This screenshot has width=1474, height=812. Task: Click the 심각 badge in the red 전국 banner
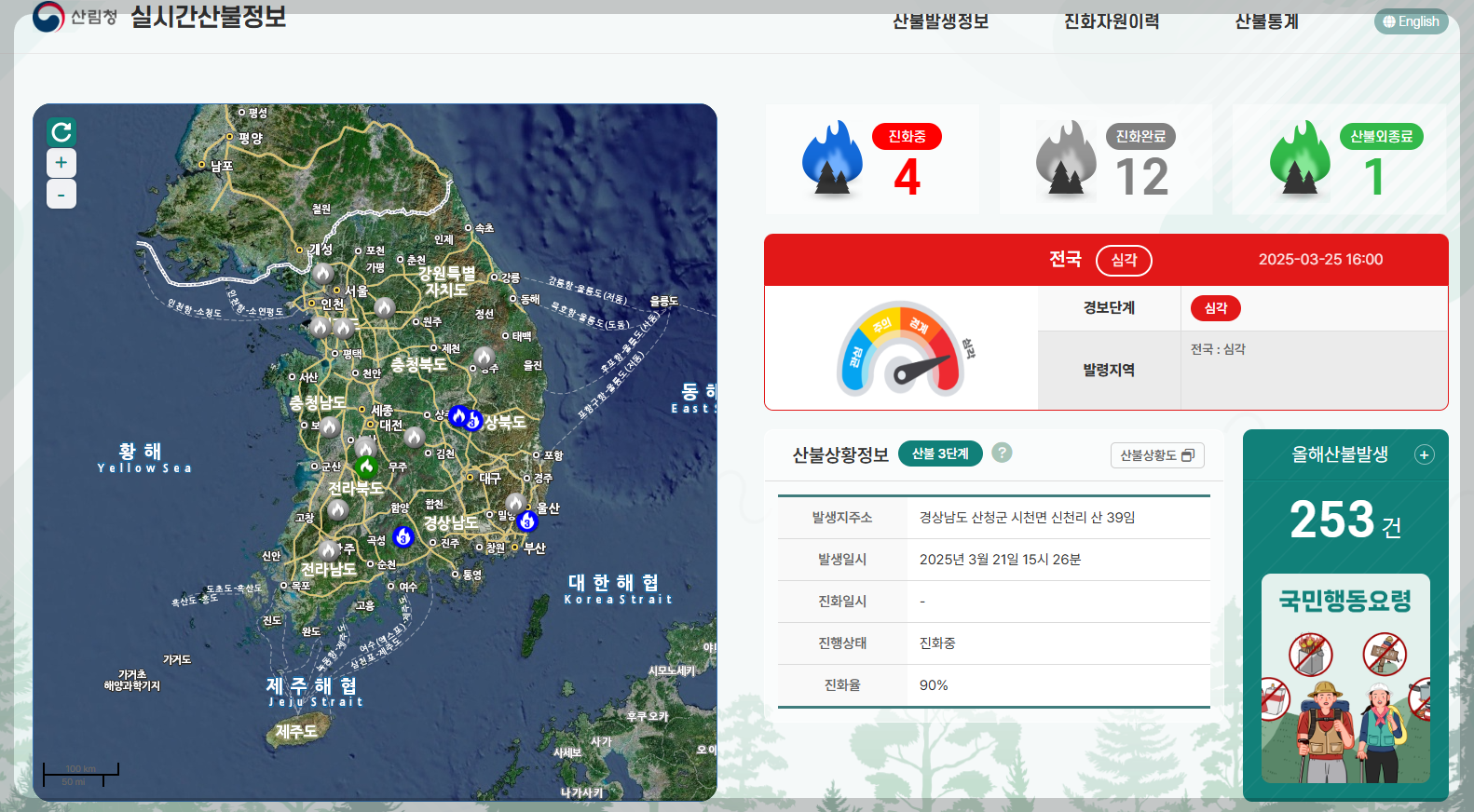click(1124, 260)
